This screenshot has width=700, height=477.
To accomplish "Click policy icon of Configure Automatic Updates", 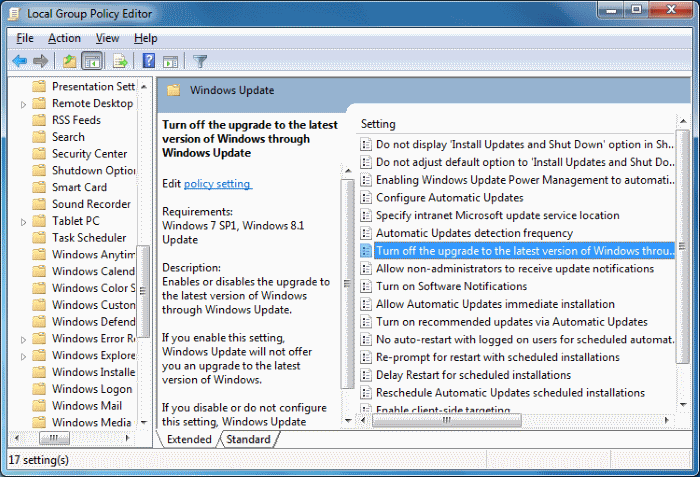I will [x=366, y=197].
